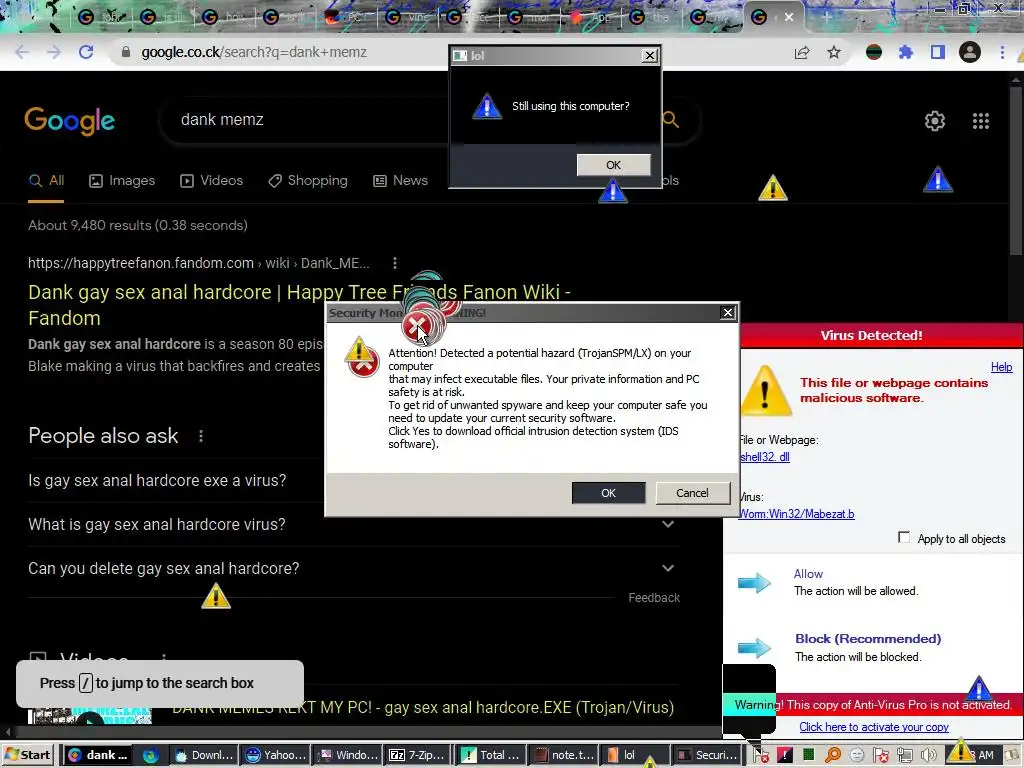Switch to Downl... taskbar window
Screen dimensions: 1024x768
pos(204,756)
